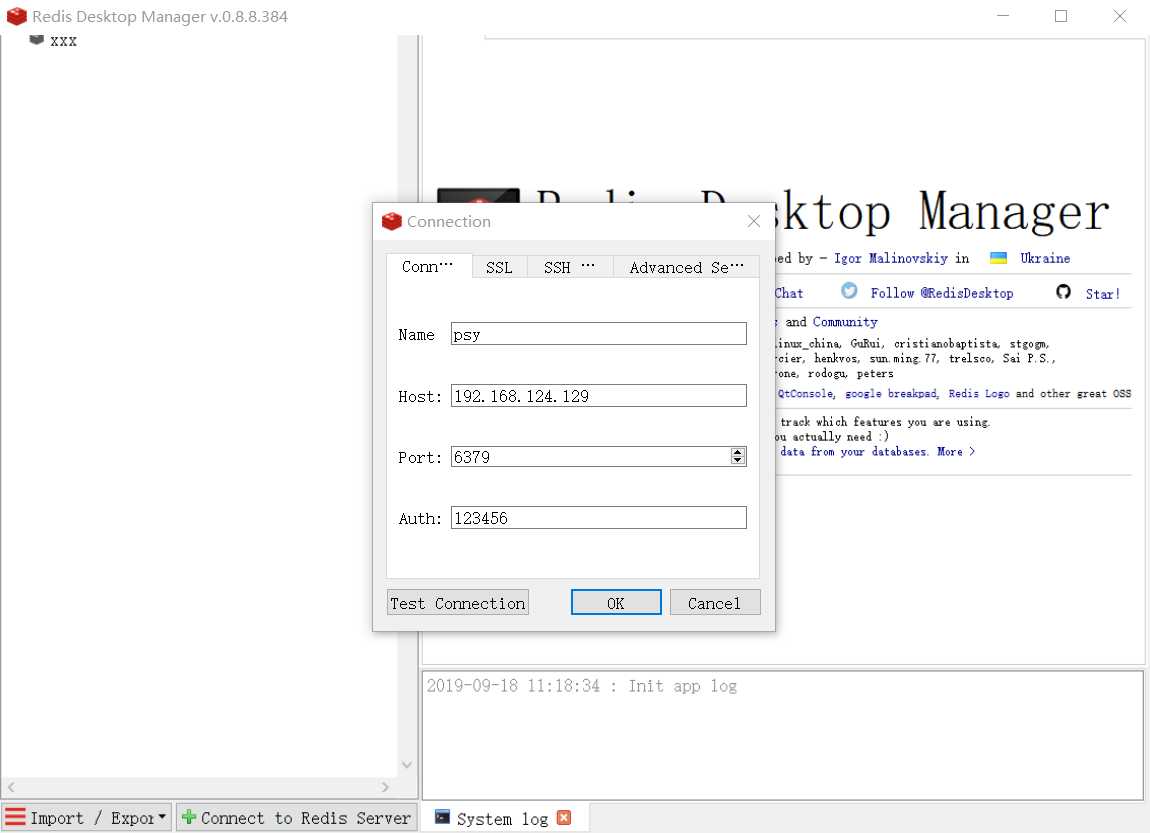Cancel the Connection dialog
The width and height of the screenshot is (1150, 833).
pos(715,603)
